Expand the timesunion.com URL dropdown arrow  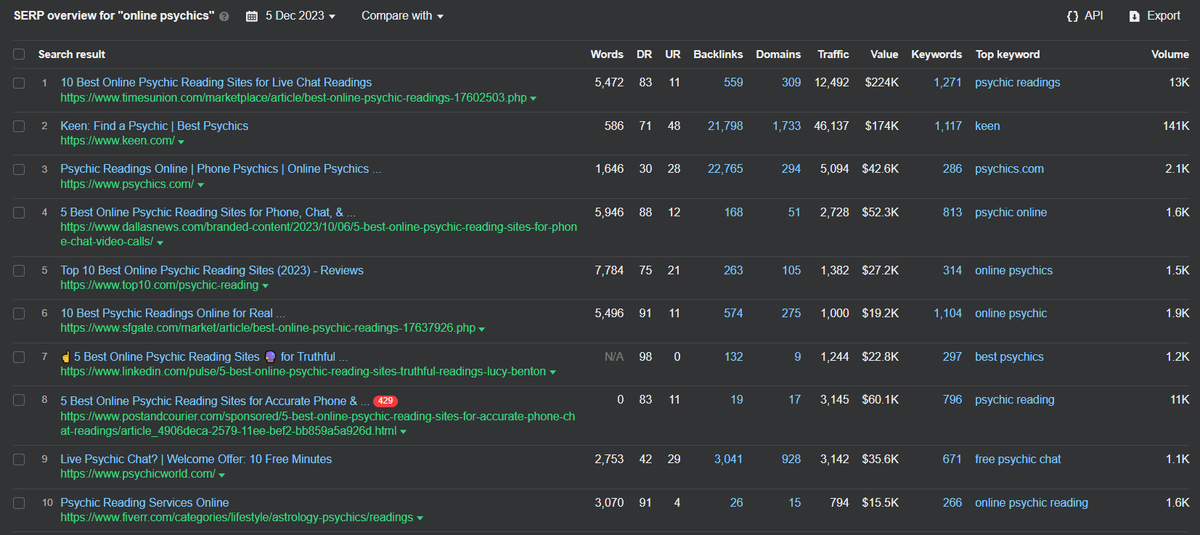(534, 99)
